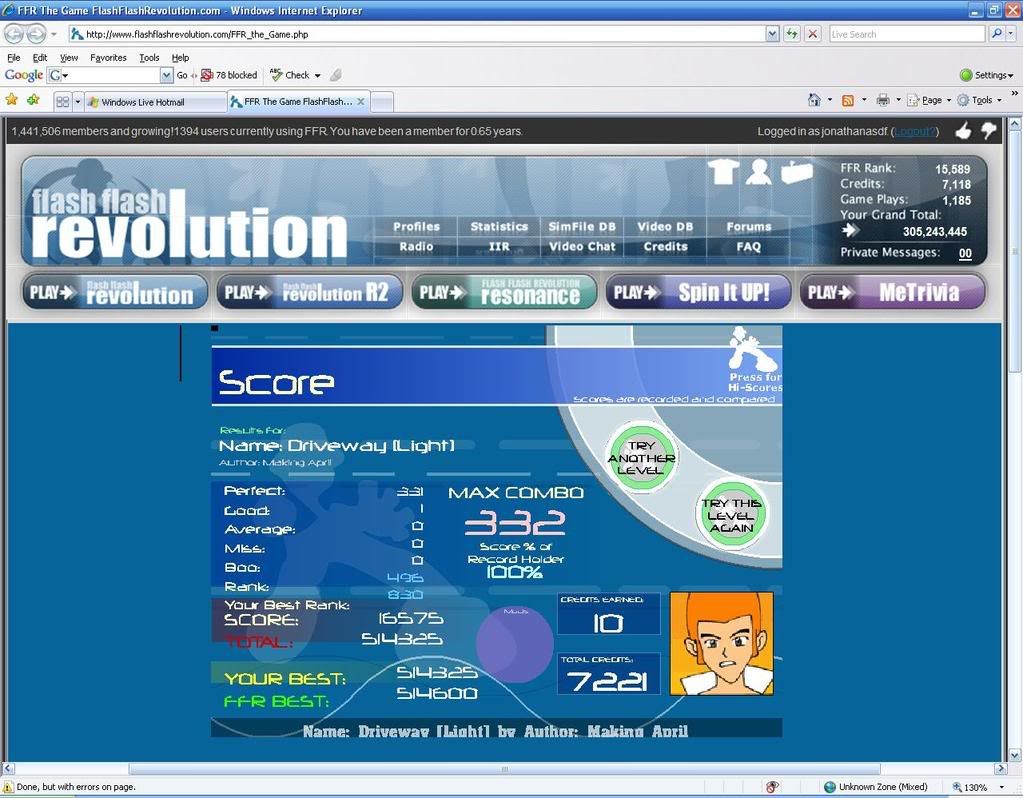This screenshot has width=1023, height=798.
Task: Click the thumbs down icon
Action: tap(988, 131)
